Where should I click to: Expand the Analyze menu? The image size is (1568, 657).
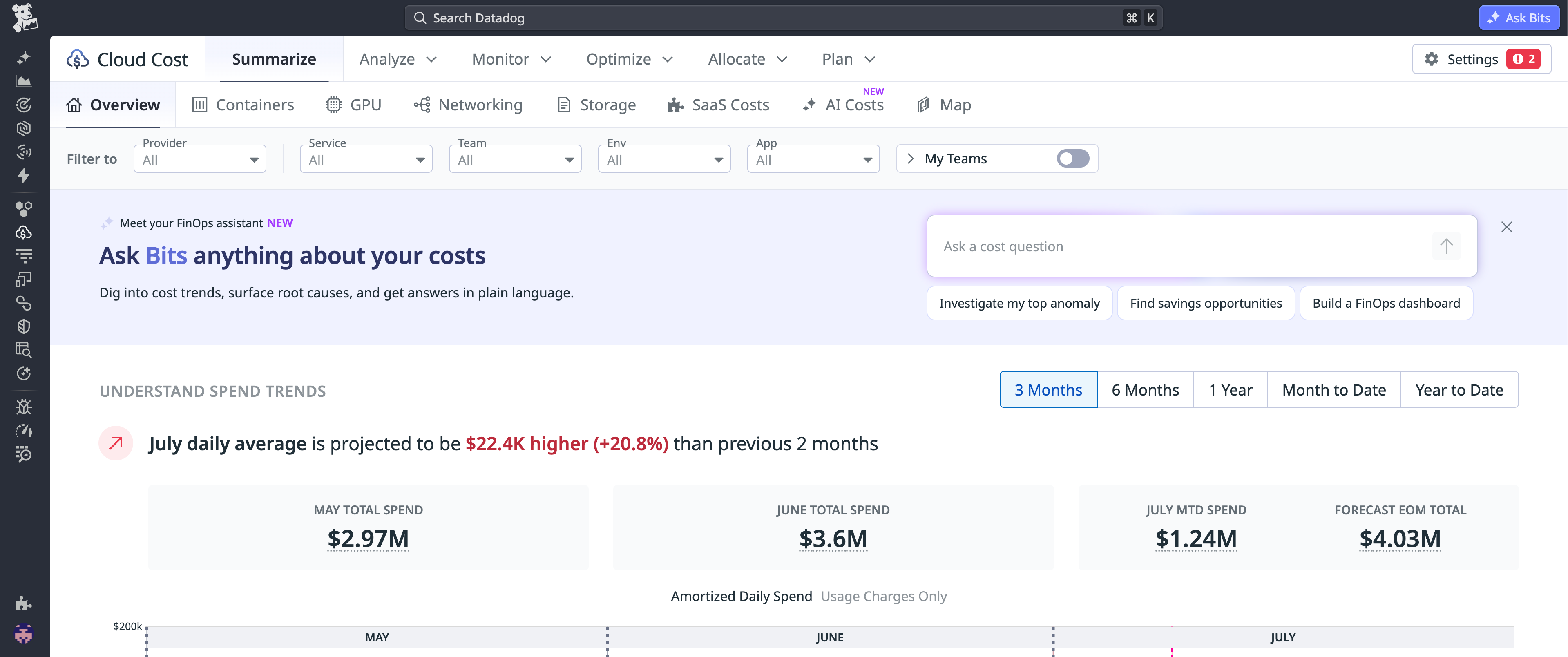[x=398, y=59]
